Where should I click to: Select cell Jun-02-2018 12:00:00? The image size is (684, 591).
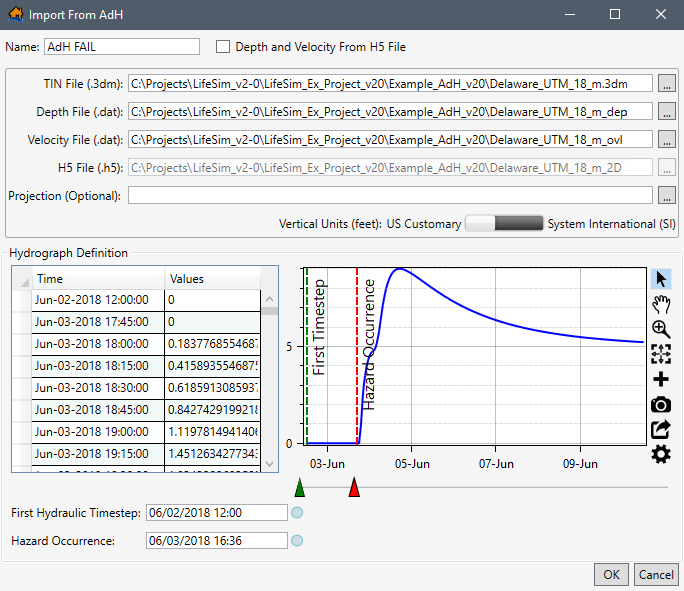click(98, 300)
